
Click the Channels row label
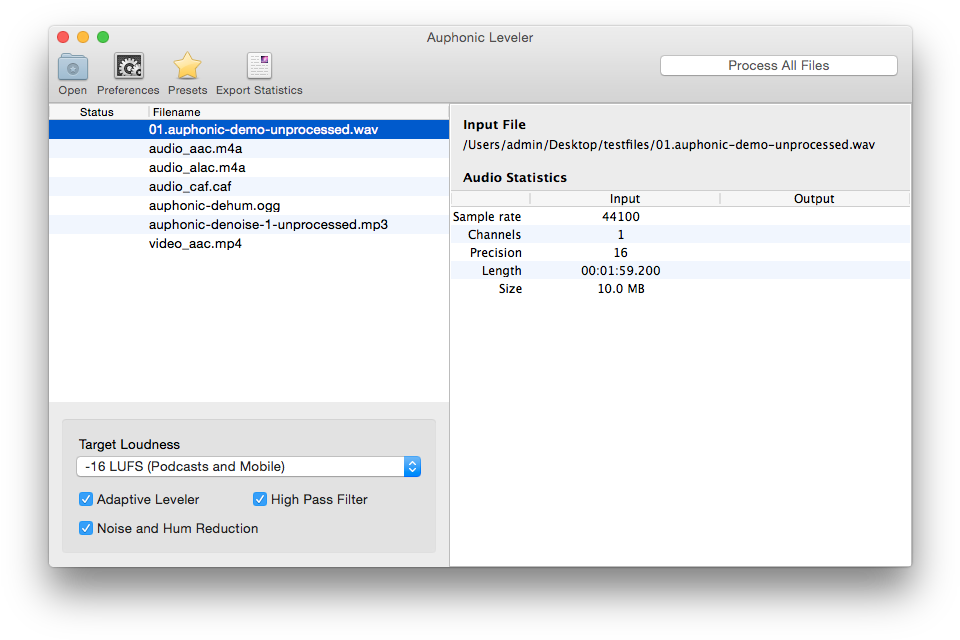pos(495,235)
